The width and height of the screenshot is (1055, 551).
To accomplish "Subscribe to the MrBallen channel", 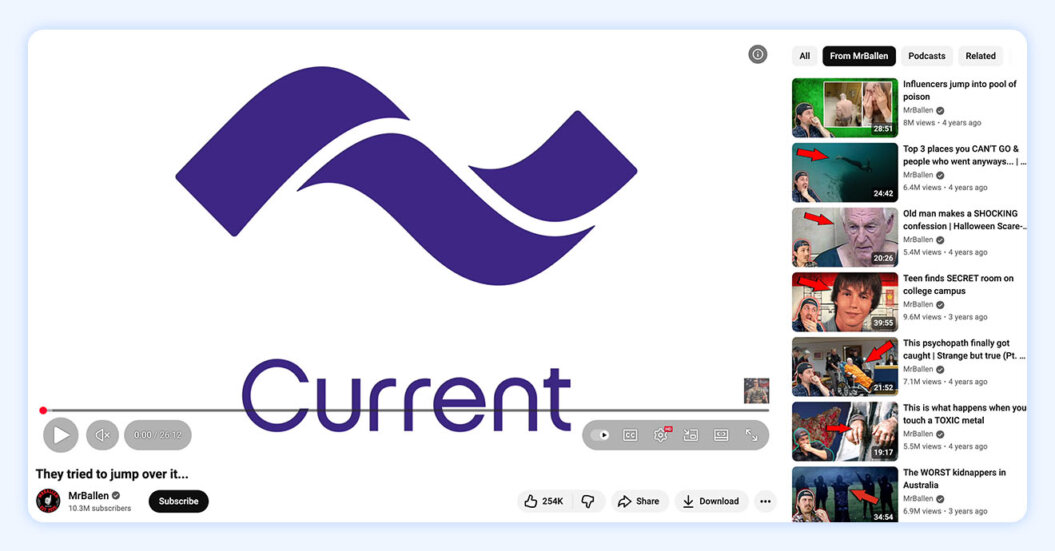I will point(178,501).
